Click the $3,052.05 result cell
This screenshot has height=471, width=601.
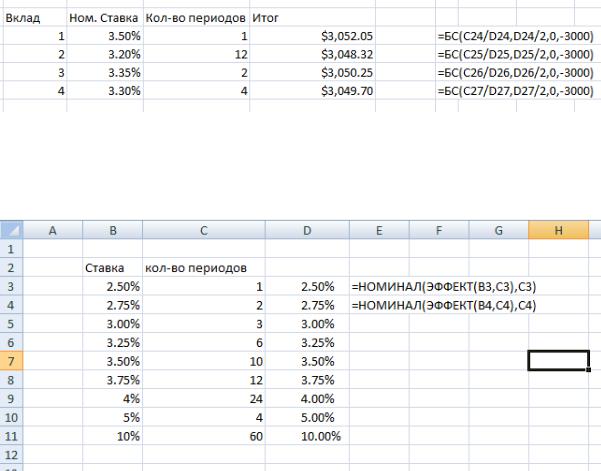[x=312, y=36]
